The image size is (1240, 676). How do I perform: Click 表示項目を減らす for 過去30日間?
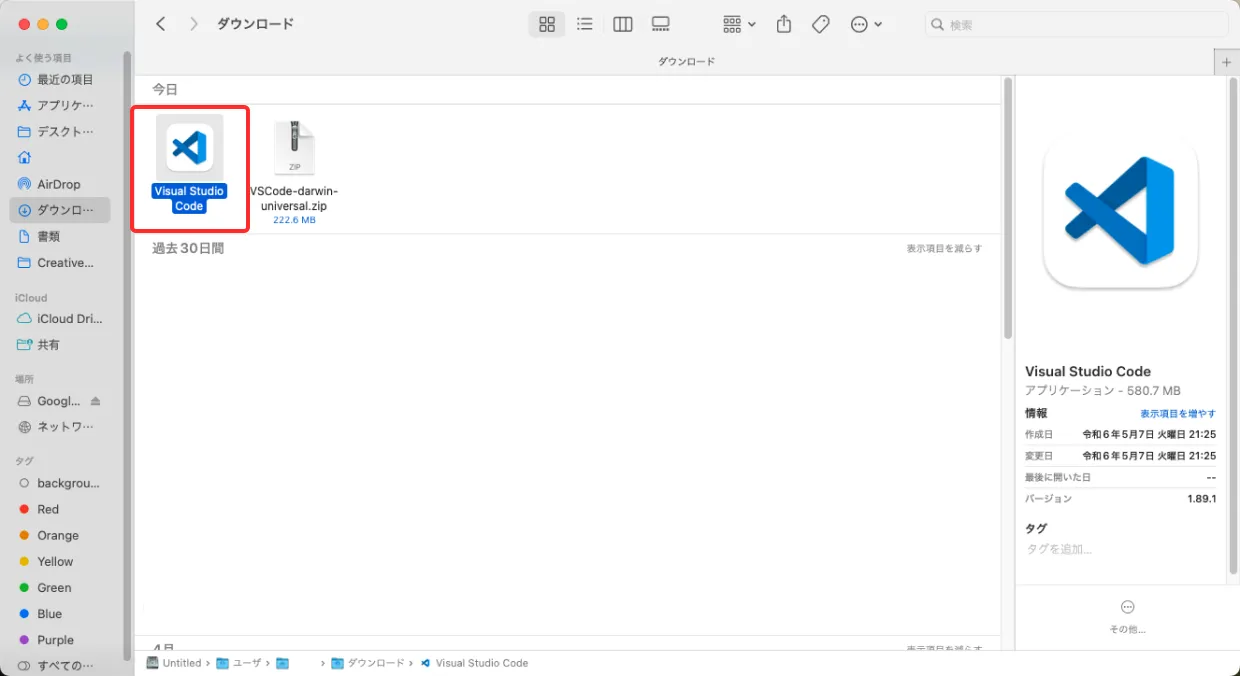click(x=944, y=248)
